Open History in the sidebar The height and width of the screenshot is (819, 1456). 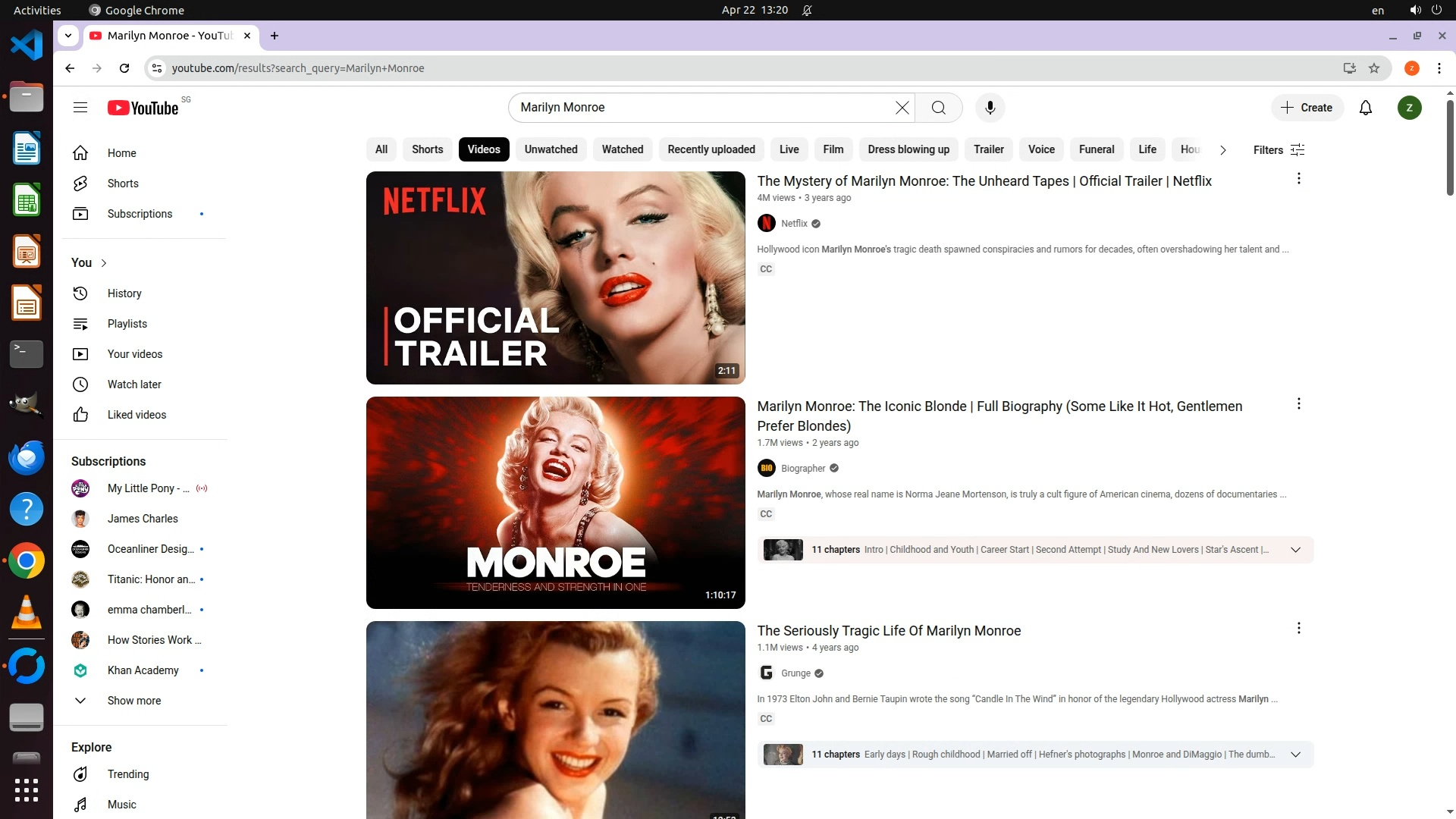pyautogui.click(x=124, y=293)
